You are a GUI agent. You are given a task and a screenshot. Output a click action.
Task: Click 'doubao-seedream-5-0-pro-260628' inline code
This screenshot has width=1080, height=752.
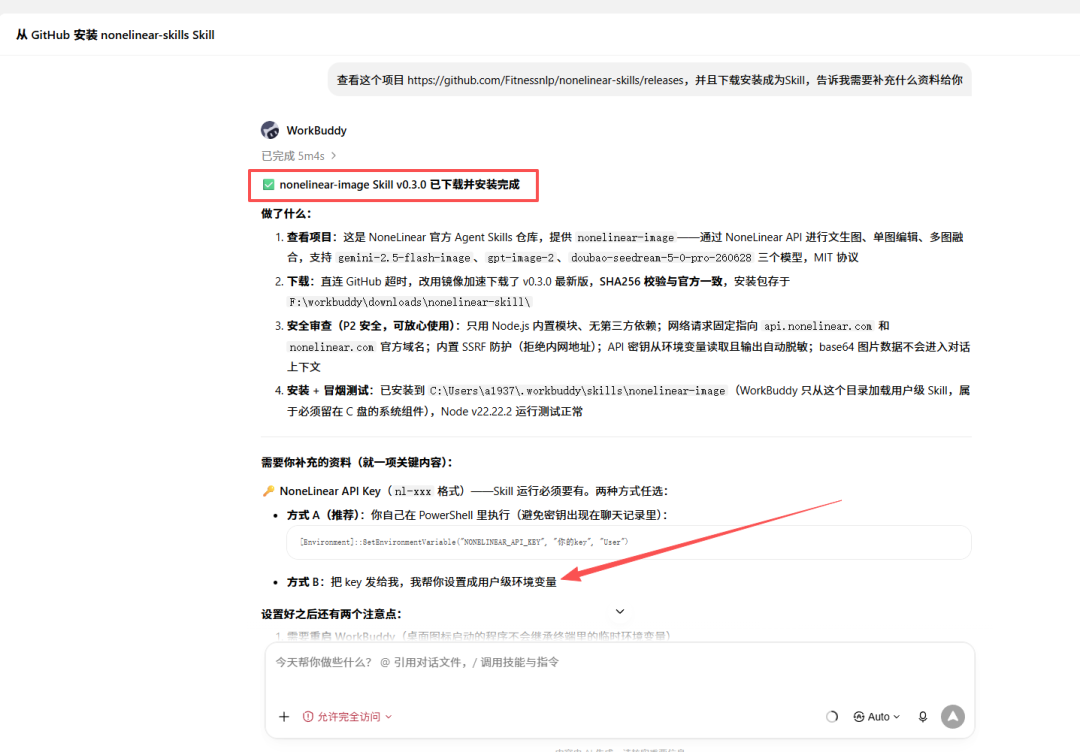coord(661,258)
